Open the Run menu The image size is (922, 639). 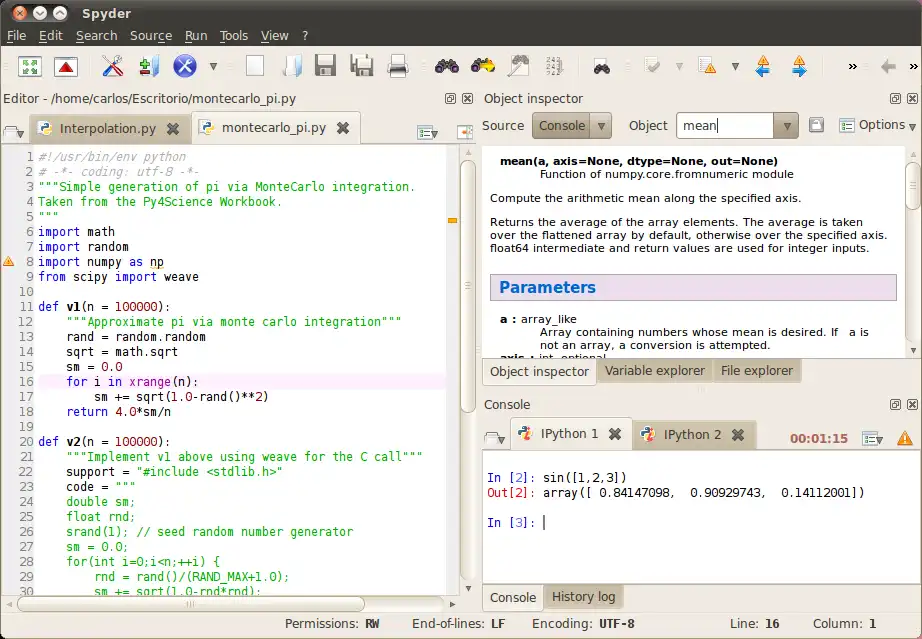[x=196, y=35]
